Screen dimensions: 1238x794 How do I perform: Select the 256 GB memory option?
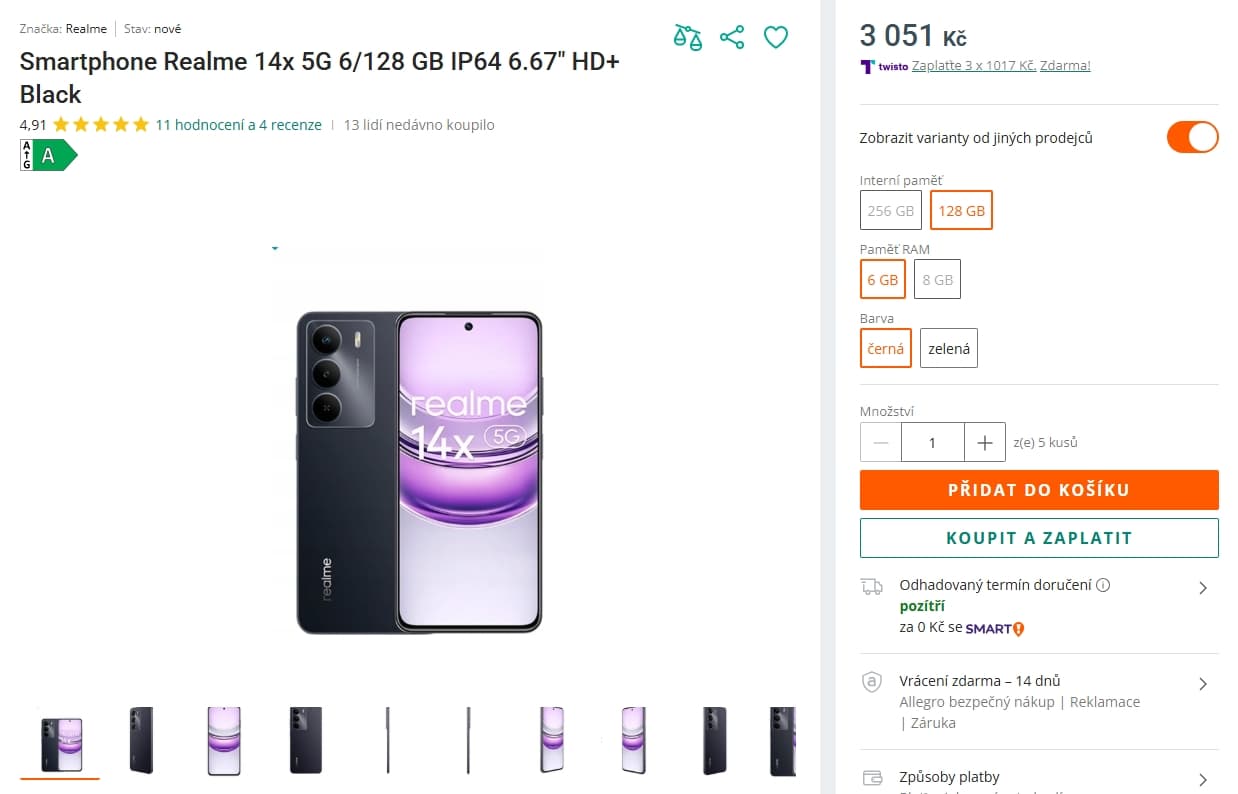point(889,210)
